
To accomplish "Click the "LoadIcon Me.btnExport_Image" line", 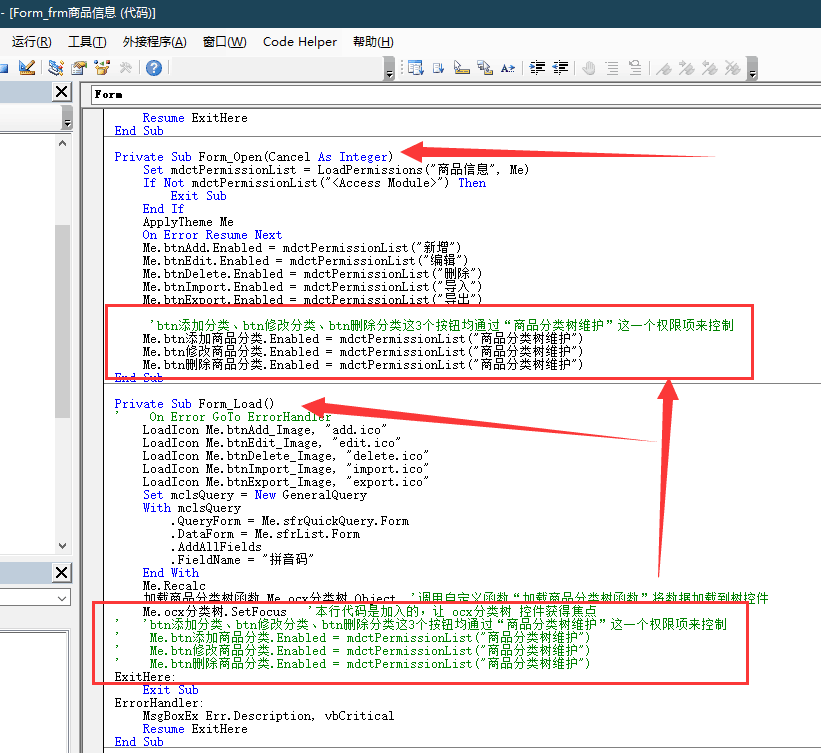I will (286, 482).
